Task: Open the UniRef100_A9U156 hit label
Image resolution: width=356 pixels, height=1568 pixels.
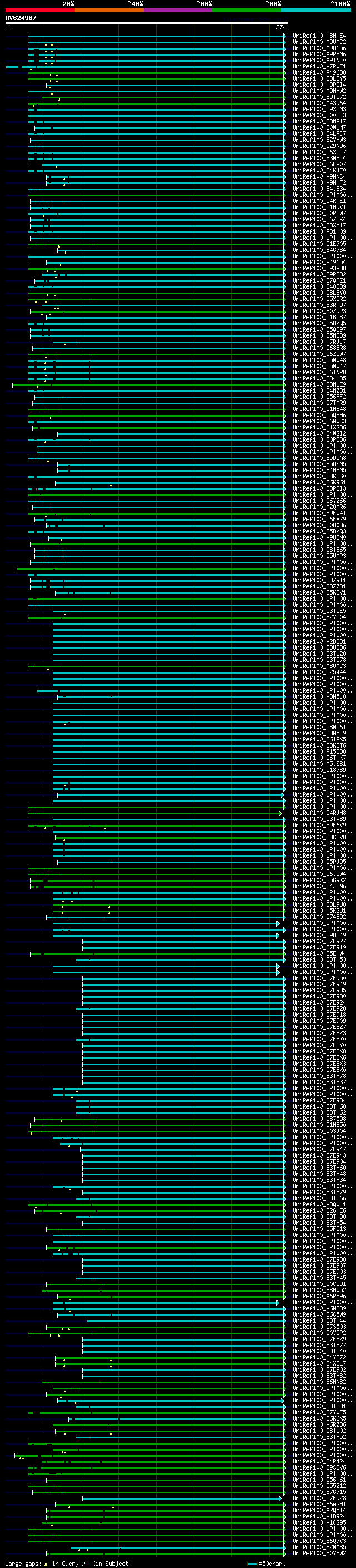Action: point(319,48)
